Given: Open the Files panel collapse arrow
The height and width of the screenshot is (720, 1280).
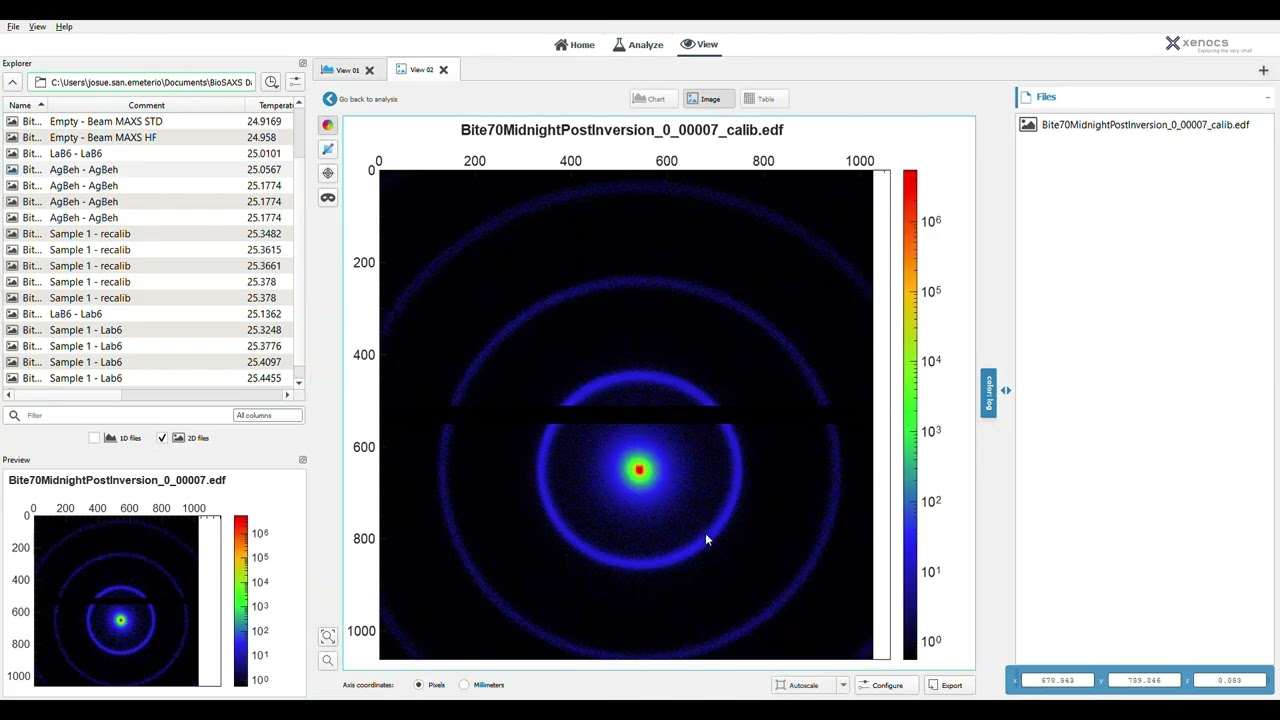Looking at the screenshot, I should (x=1267, y=97).
